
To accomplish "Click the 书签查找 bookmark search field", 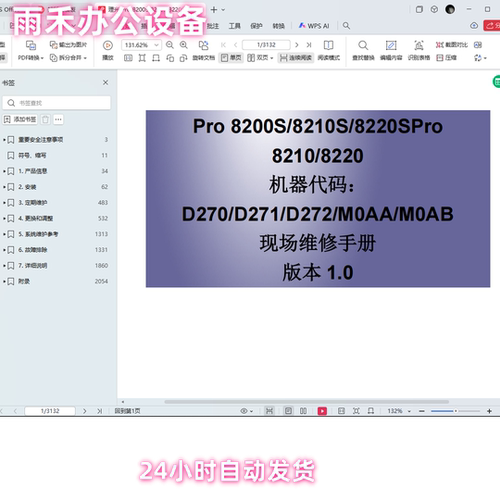I will tap(57, 103).
